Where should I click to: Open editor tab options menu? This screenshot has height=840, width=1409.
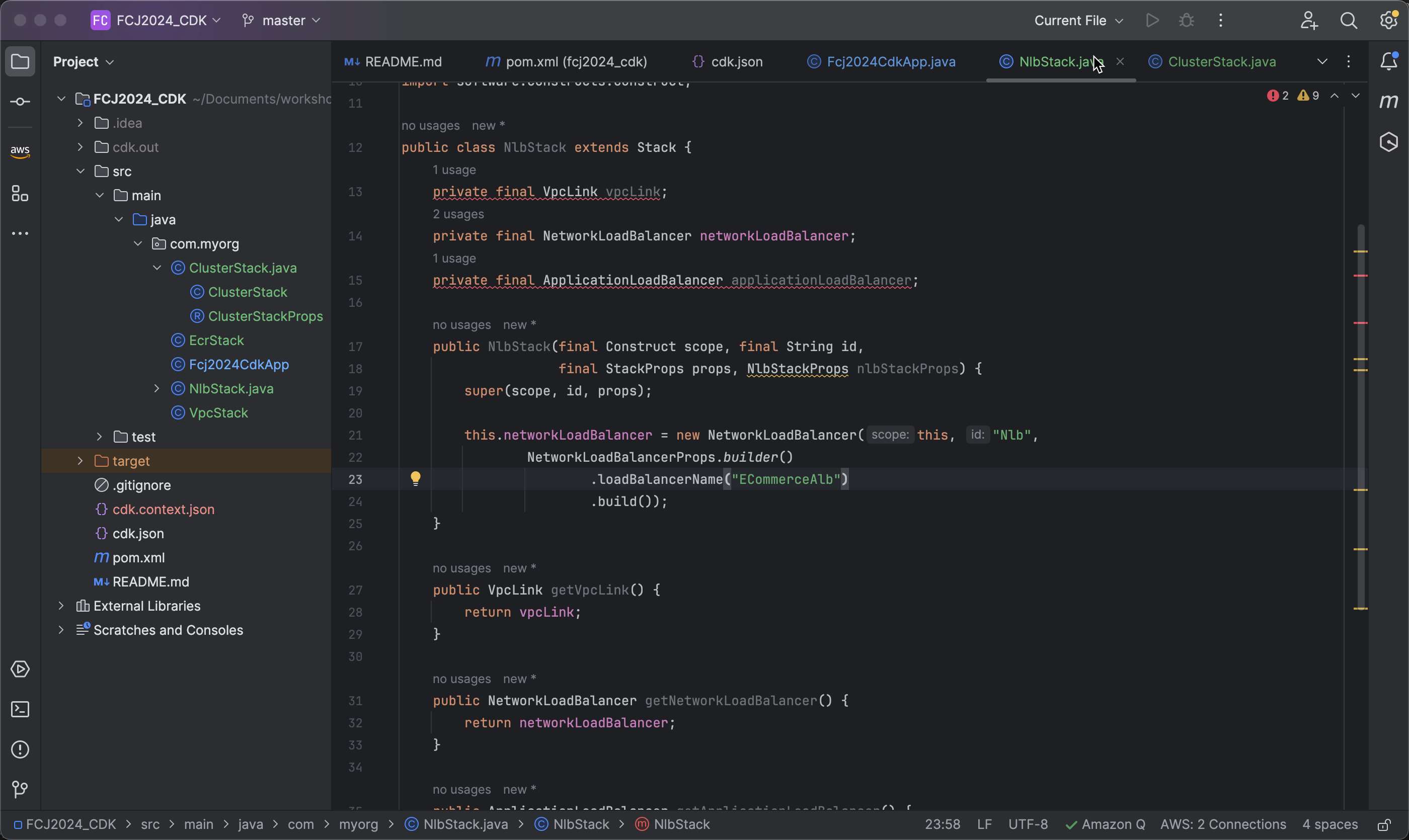pos(1349,61)
